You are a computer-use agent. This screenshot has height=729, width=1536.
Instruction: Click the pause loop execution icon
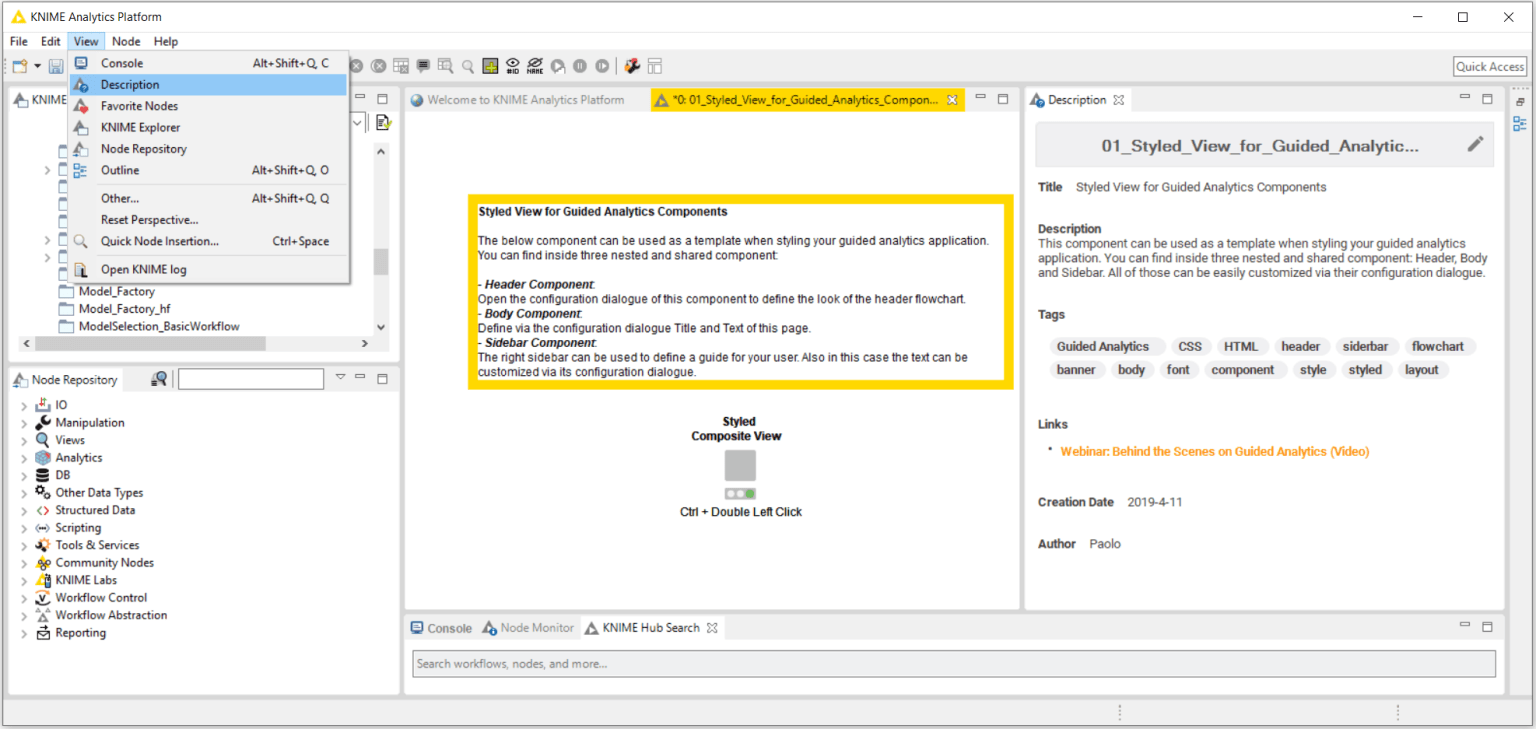[580, 66]
